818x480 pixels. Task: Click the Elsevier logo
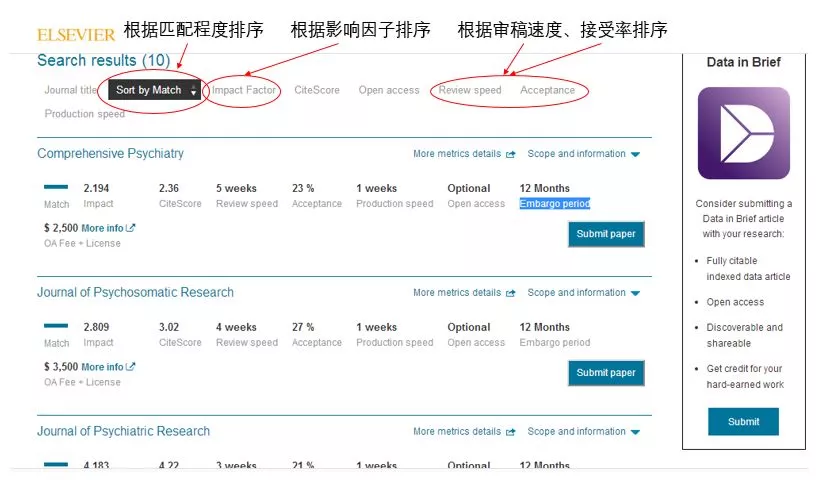tap(75, 35)
